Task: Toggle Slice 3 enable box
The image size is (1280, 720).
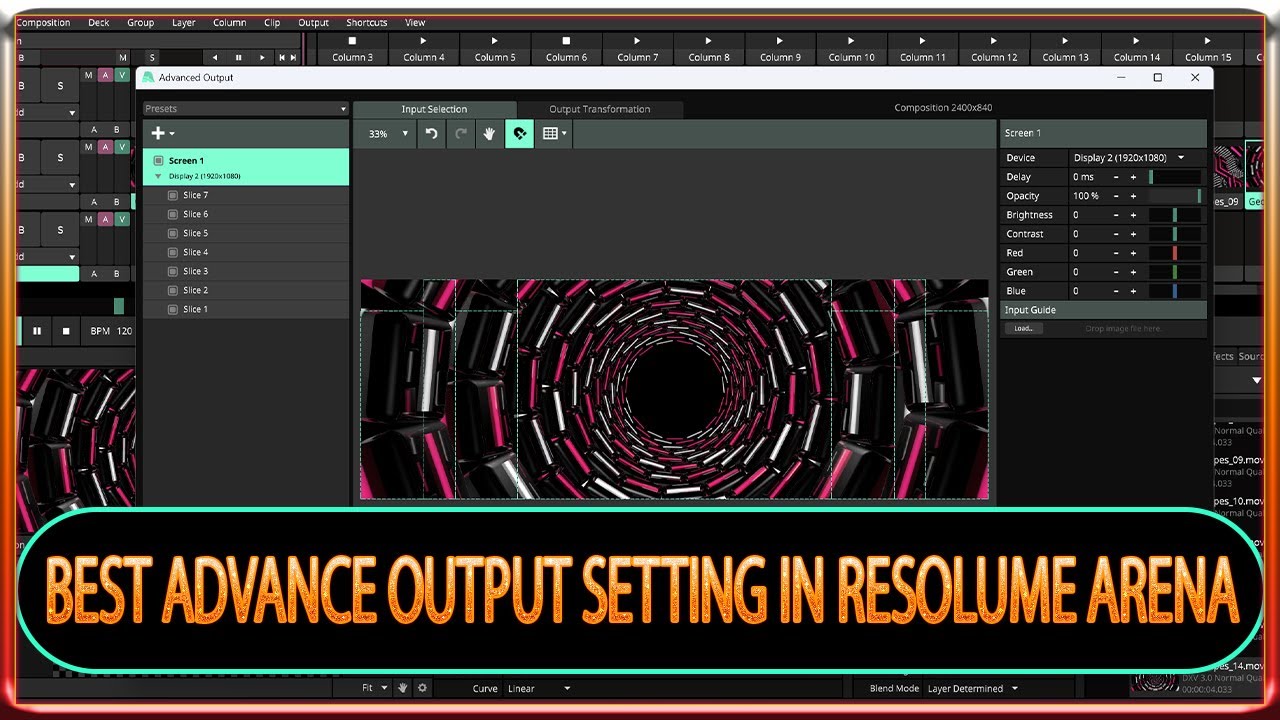Action: (x=173, y=272)
